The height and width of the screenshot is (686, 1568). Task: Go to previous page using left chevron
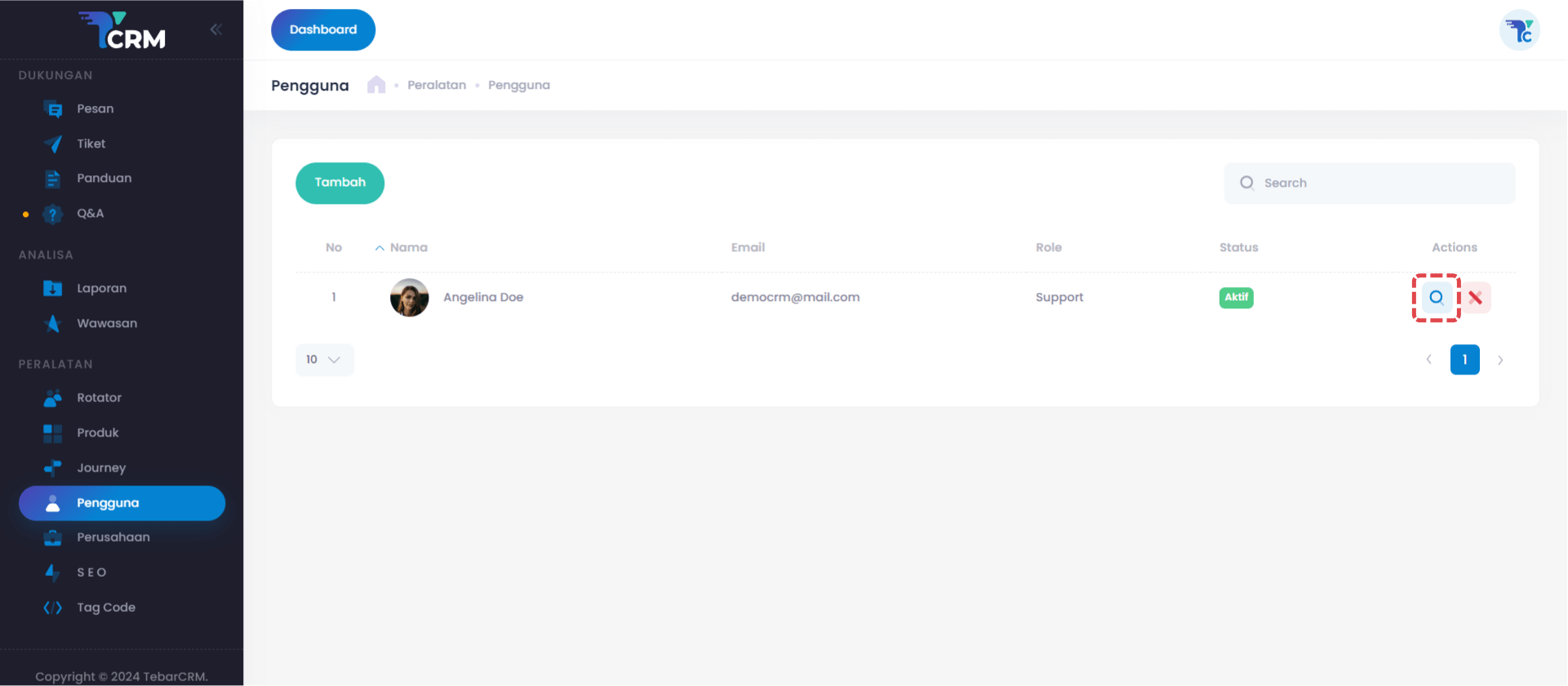coord(1428,360)
